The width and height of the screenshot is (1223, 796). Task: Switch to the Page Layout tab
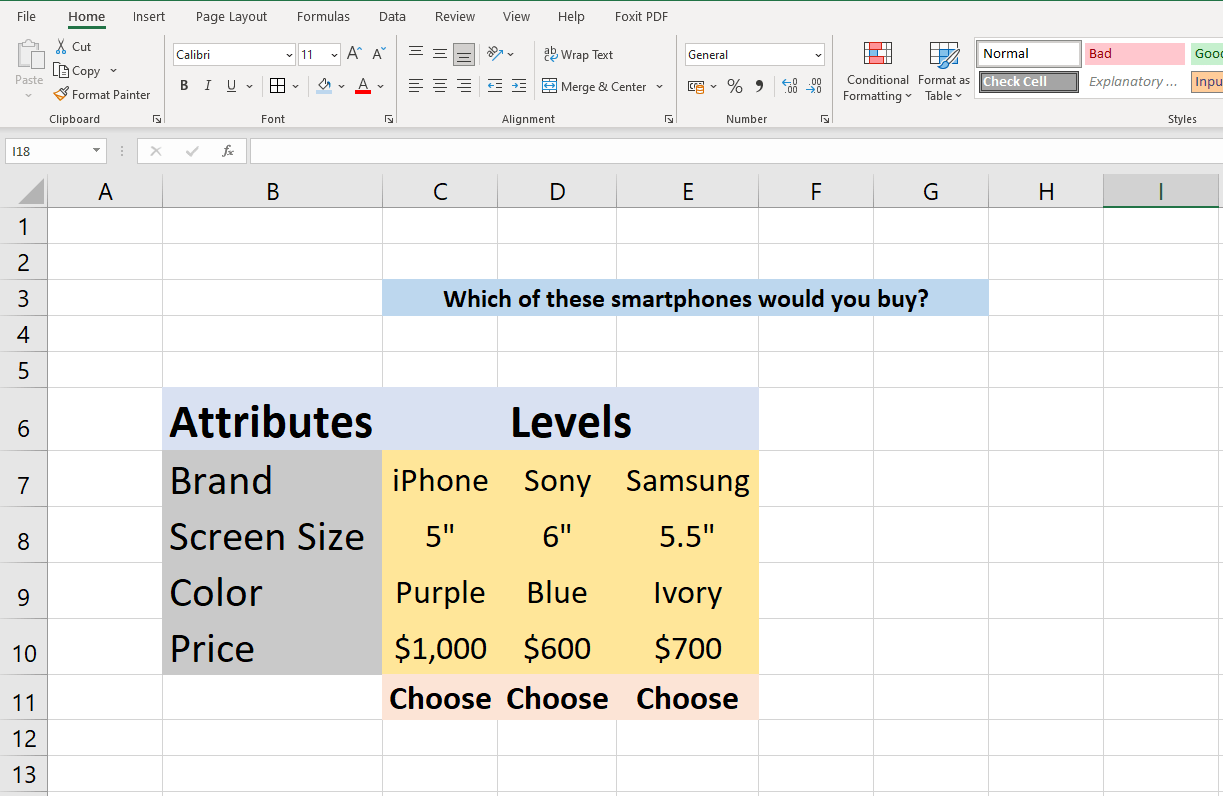click(231, 17)
